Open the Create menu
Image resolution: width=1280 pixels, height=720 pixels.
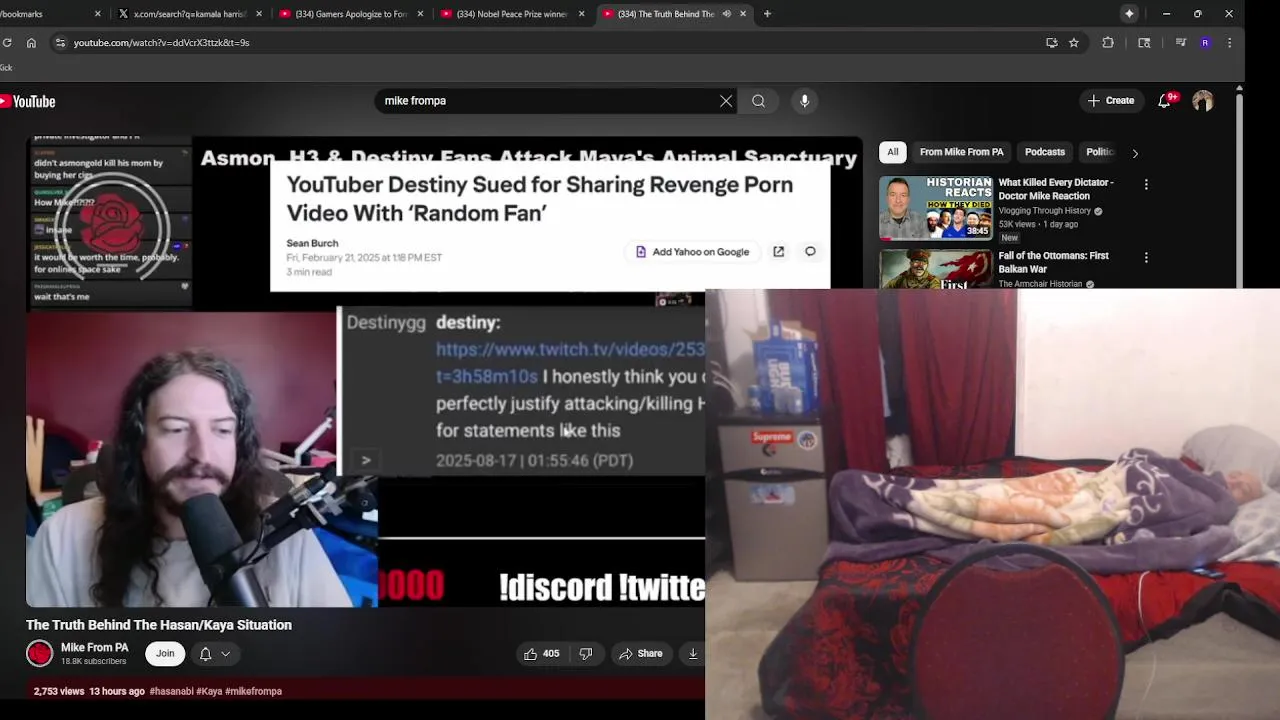coord(1111,101)
